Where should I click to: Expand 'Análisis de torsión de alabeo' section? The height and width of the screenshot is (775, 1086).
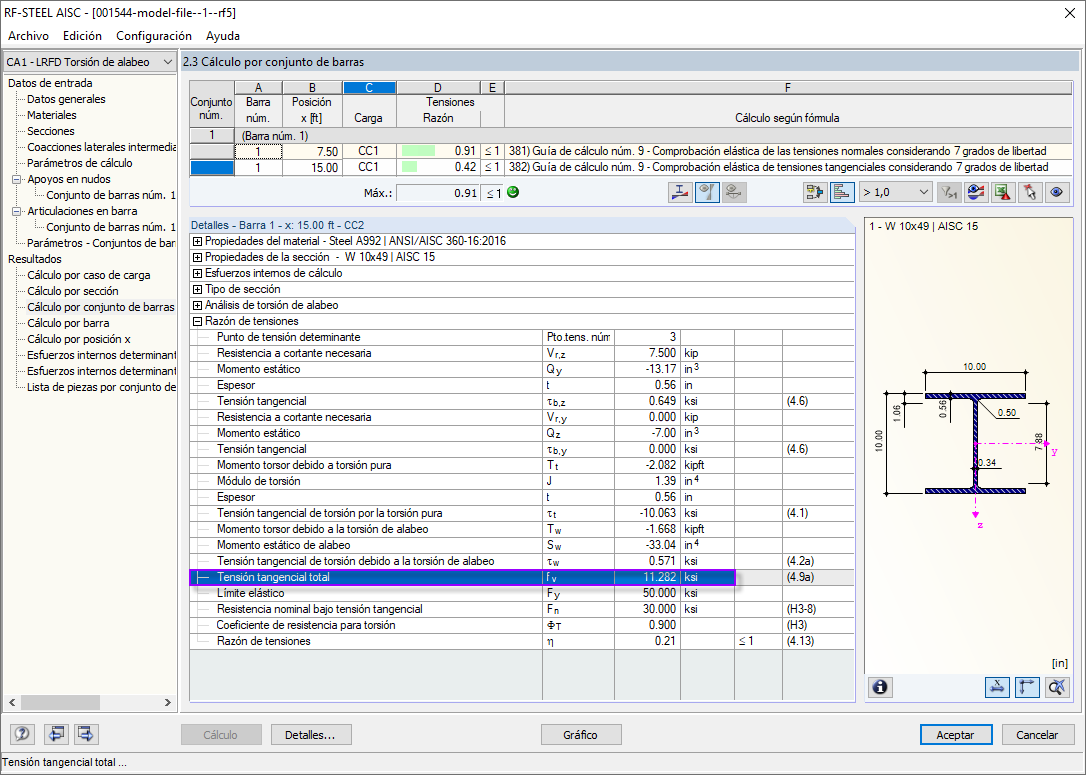(197, 305)
